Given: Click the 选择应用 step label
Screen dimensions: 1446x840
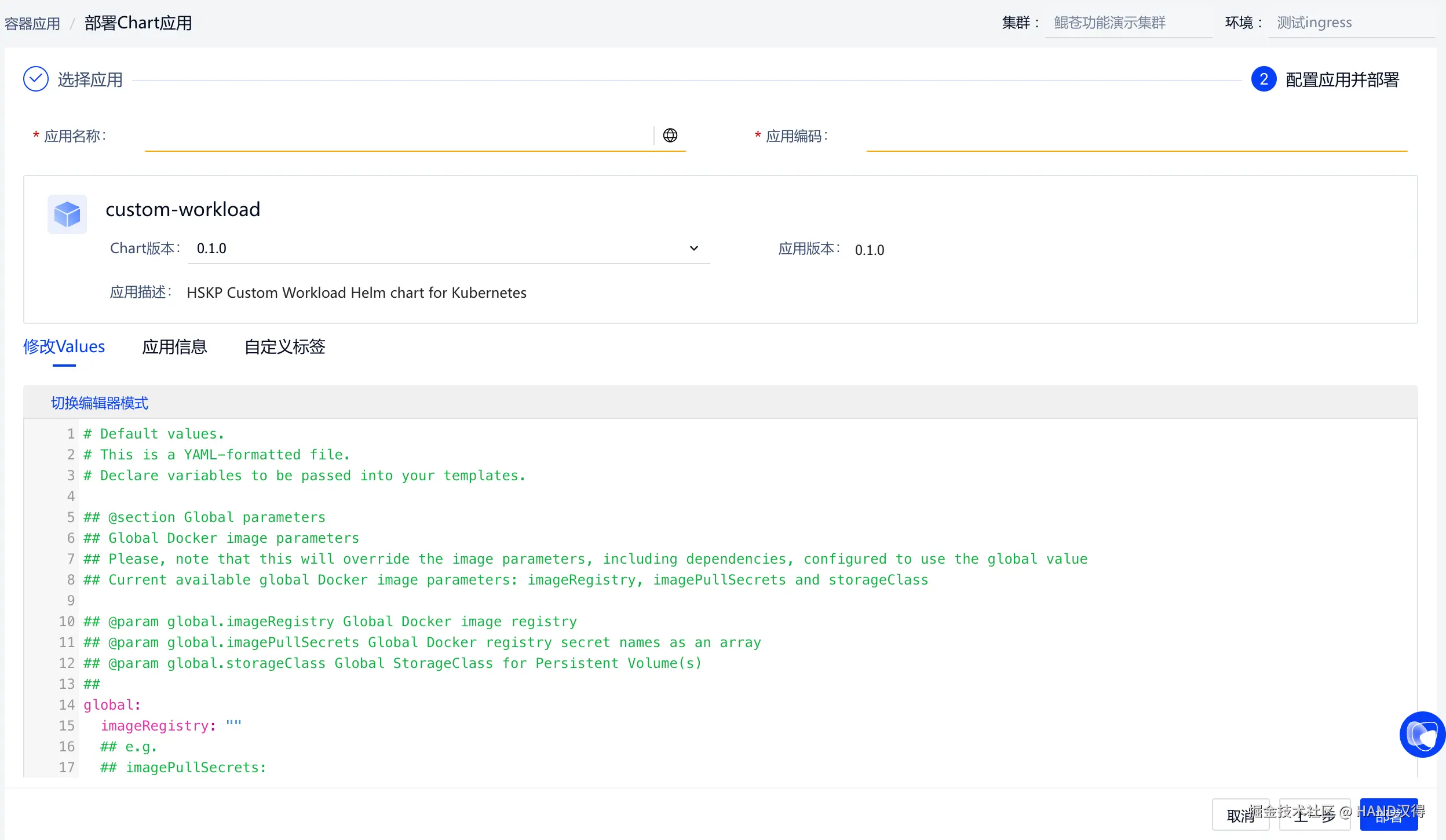Looking at the screenshot, I should (90, 80).
